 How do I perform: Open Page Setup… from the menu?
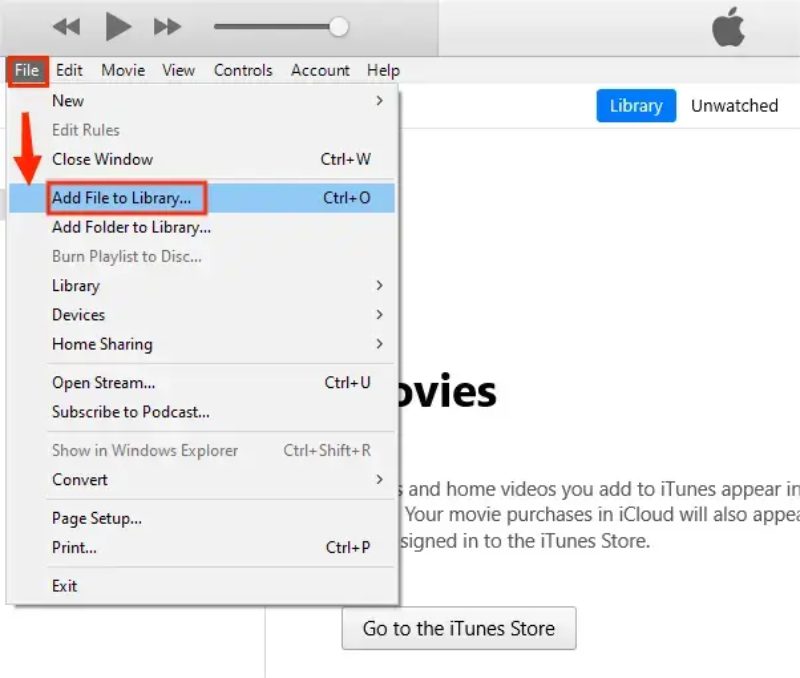pyautogui.click(x=202, y=518)
